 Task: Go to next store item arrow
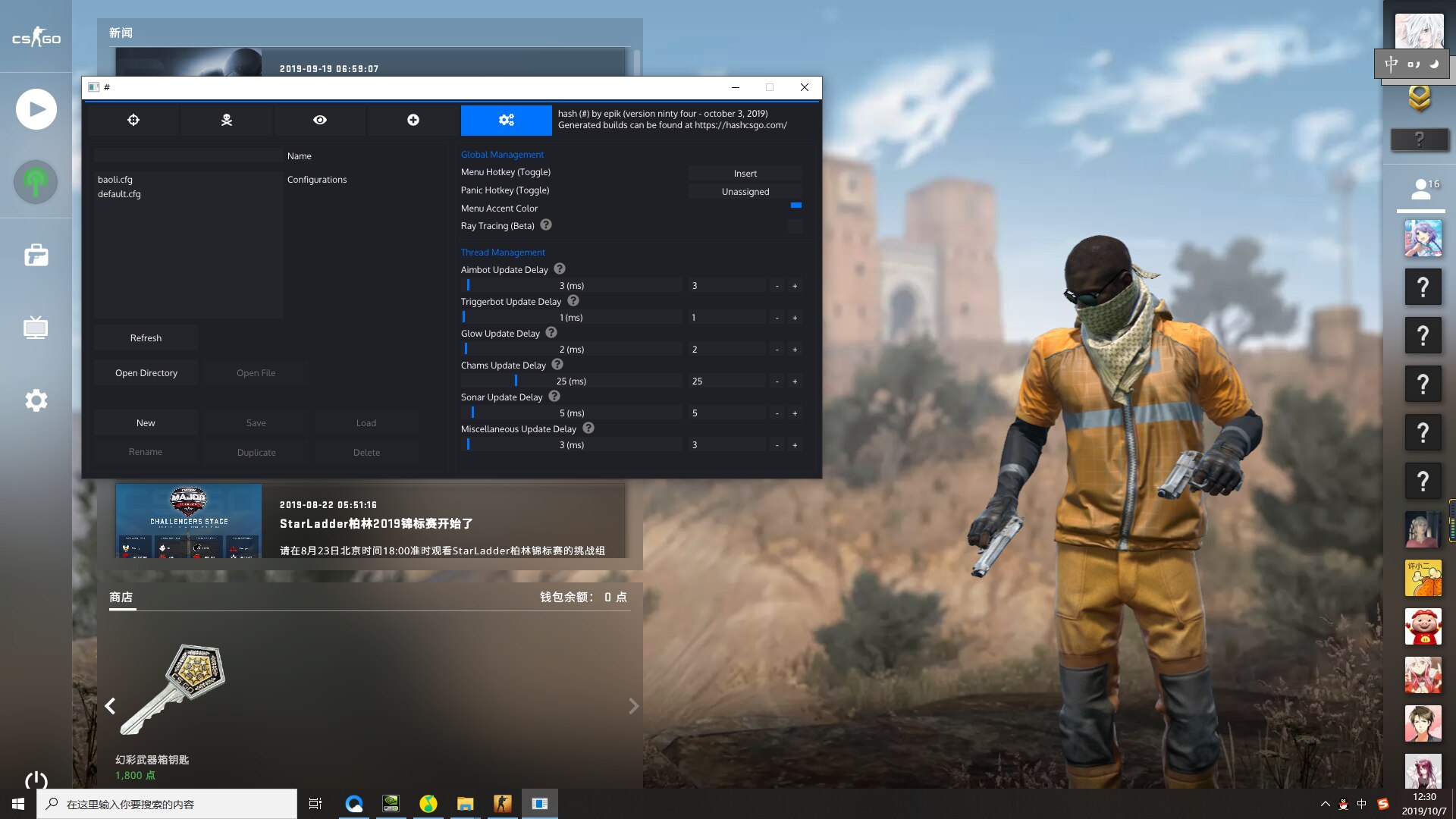click(x=633, y=706)
